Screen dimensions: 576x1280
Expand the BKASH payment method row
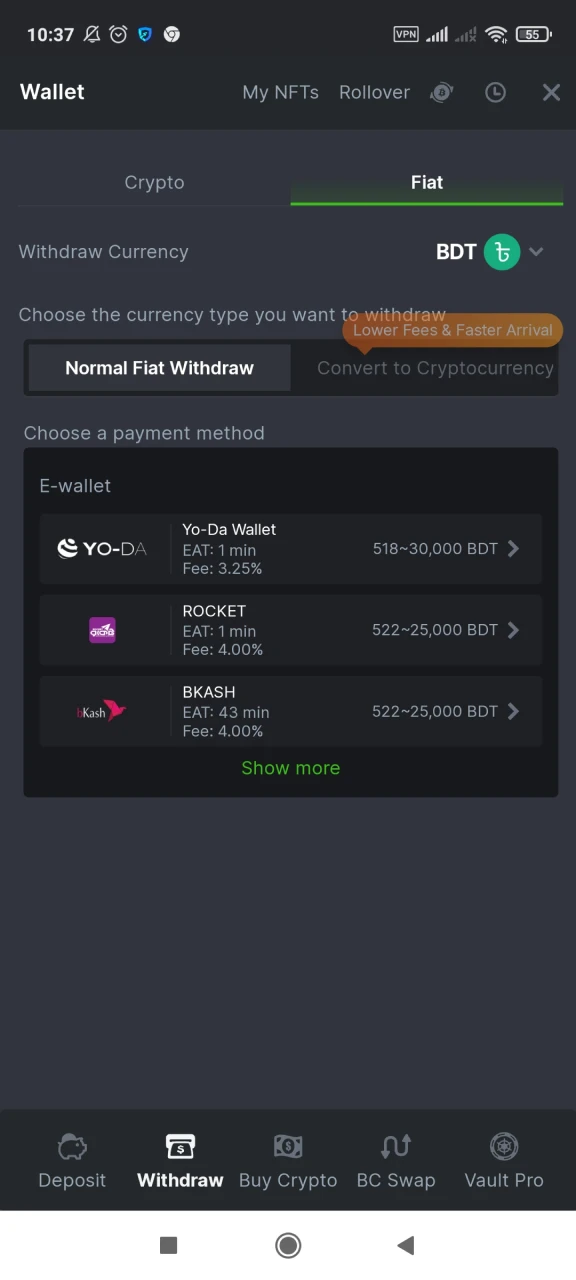click(513, 711)
